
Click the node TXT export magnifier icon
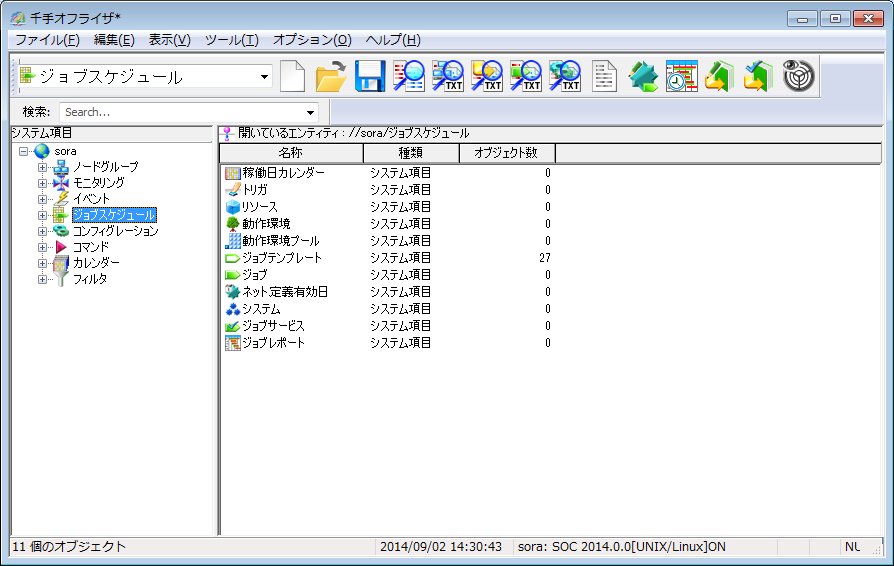[x=448, y=76]
